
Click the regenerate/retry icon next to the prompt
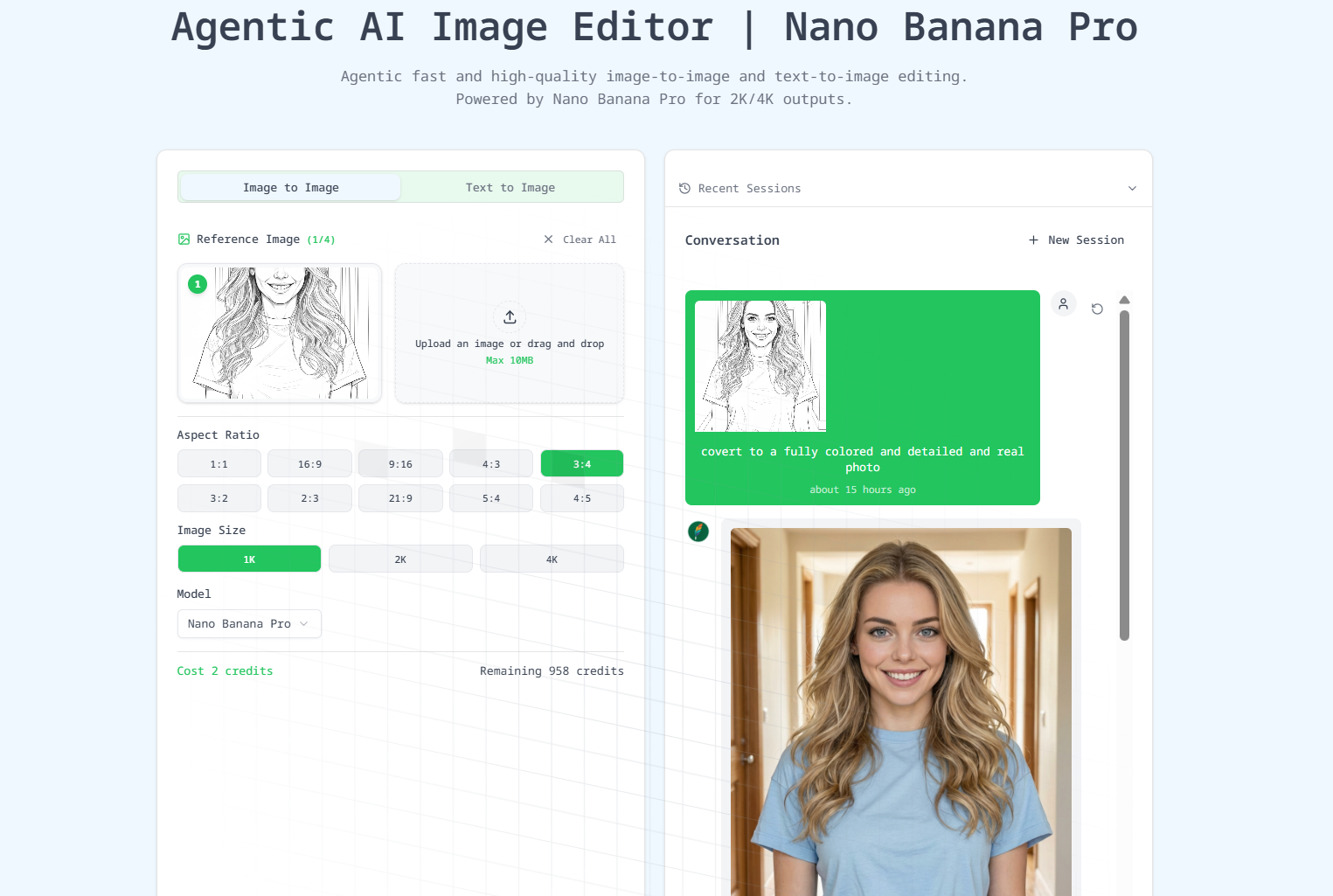(1097, 309)
